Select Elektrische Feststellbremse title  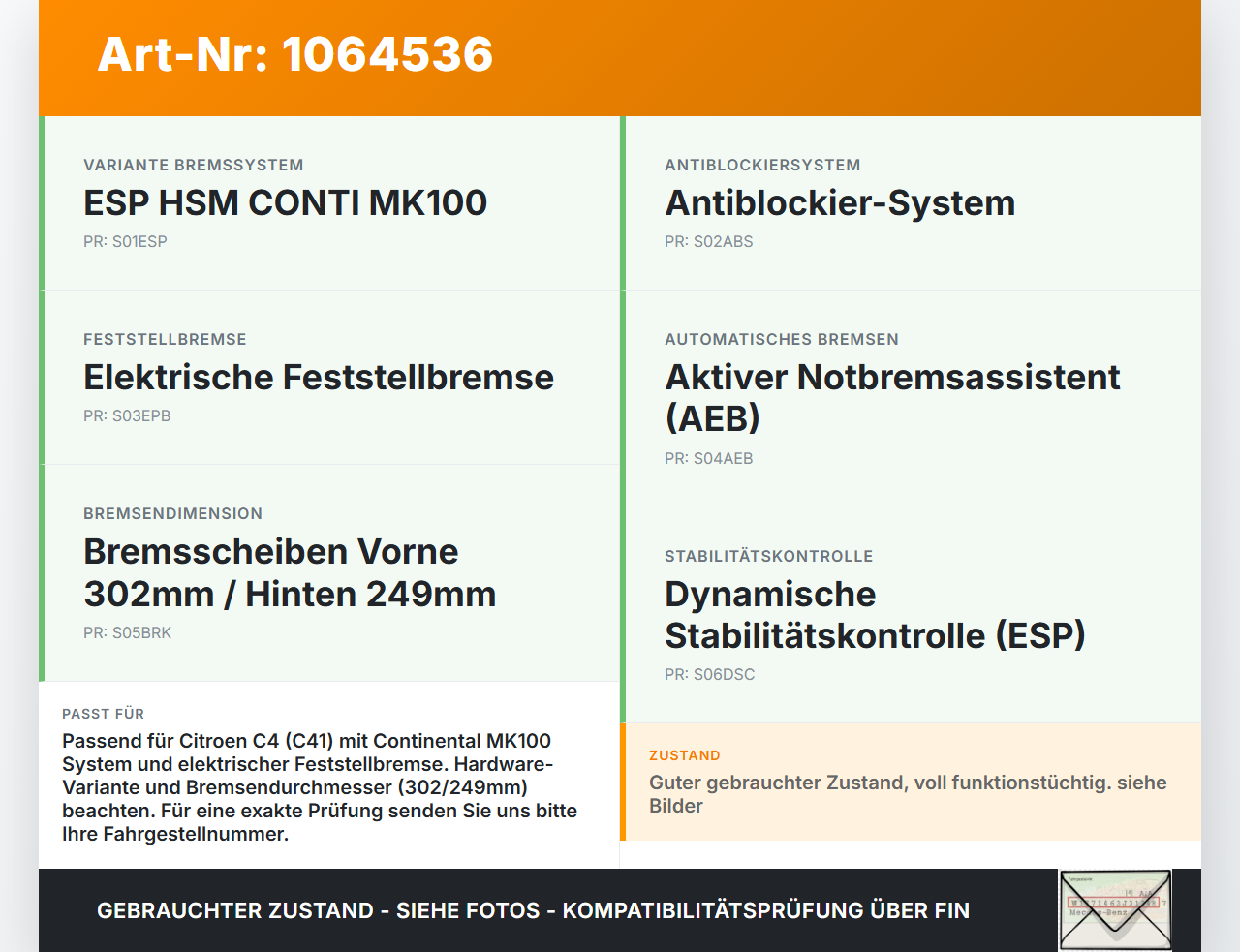319,377
